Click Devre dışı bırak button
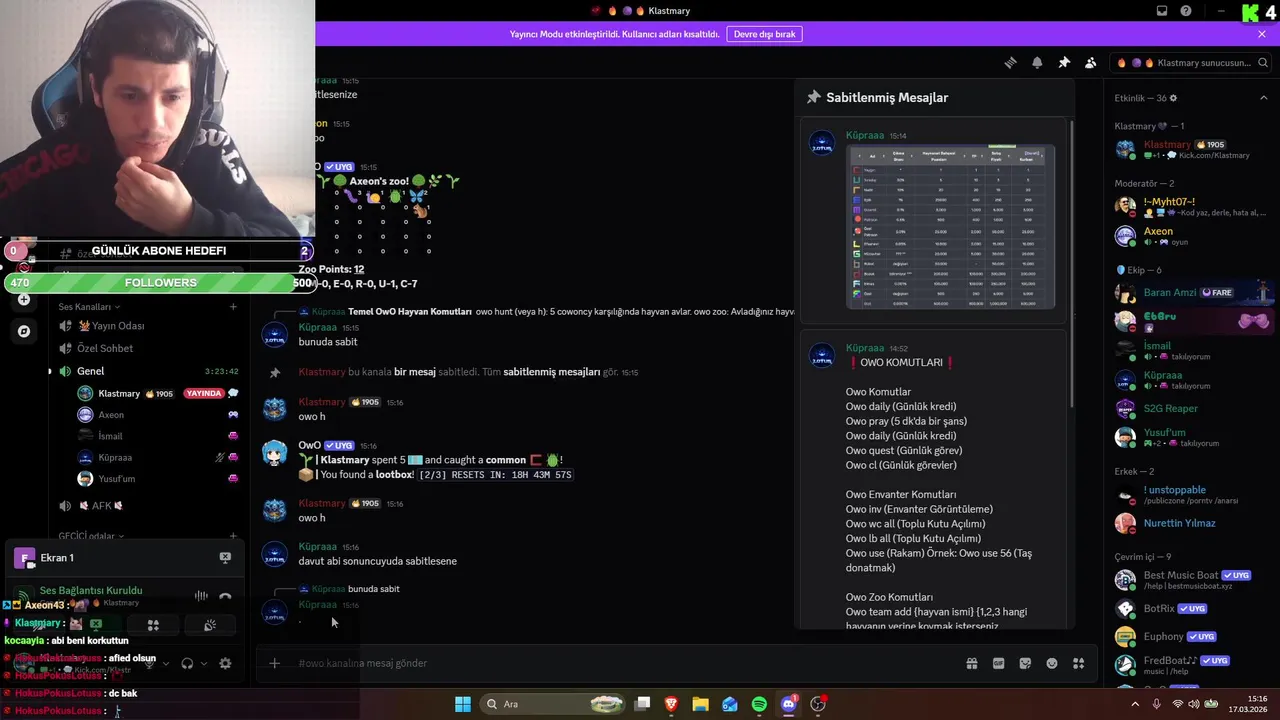The height and width of the screenshot is (720, 1280). tap(764, 34)
